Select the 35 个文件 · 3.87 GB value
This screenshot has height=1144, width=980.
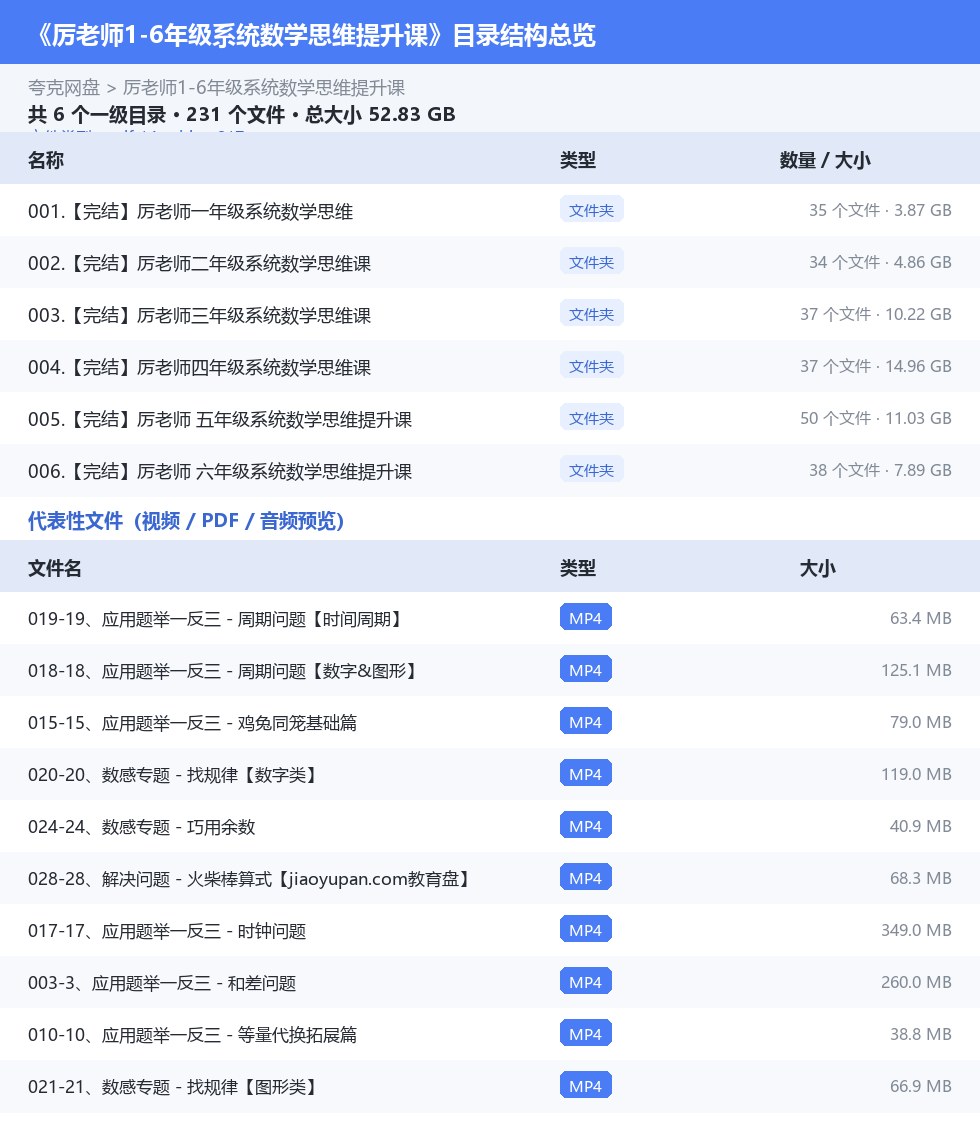click(x=880, y=210)
